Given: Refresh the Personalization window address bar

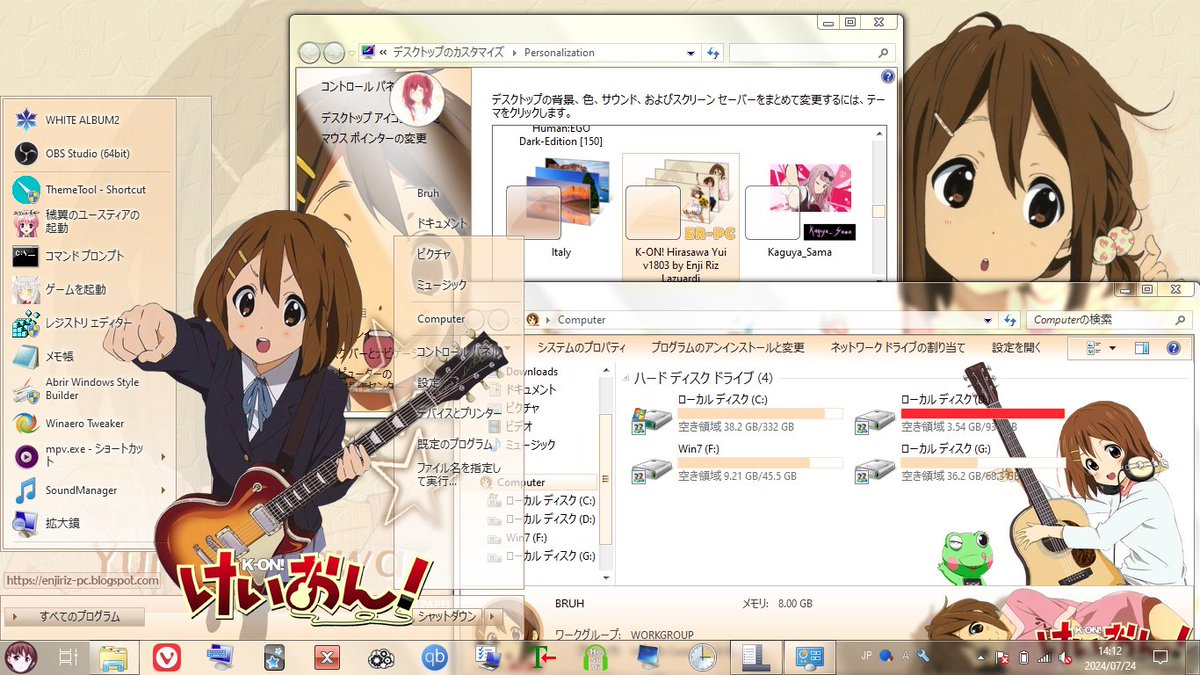Looking at the screenshot, I should pos(713,53).
